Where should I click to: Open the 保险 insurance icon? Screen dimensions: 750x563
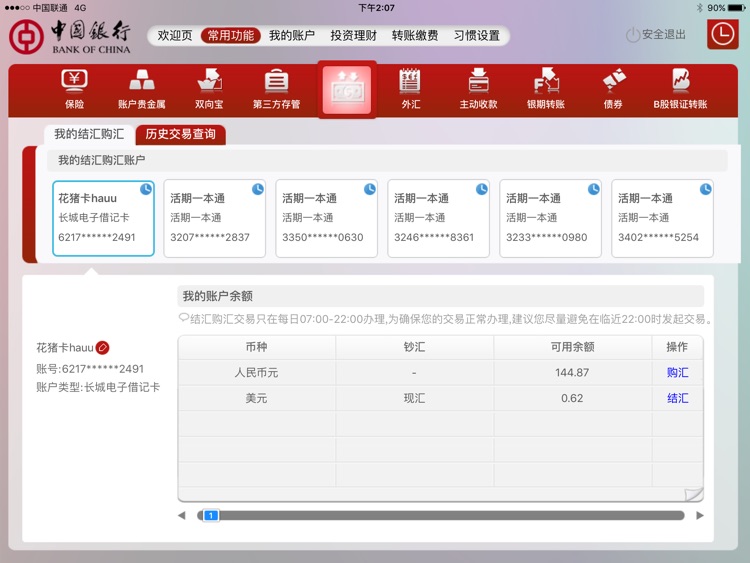tap(74, 89)
